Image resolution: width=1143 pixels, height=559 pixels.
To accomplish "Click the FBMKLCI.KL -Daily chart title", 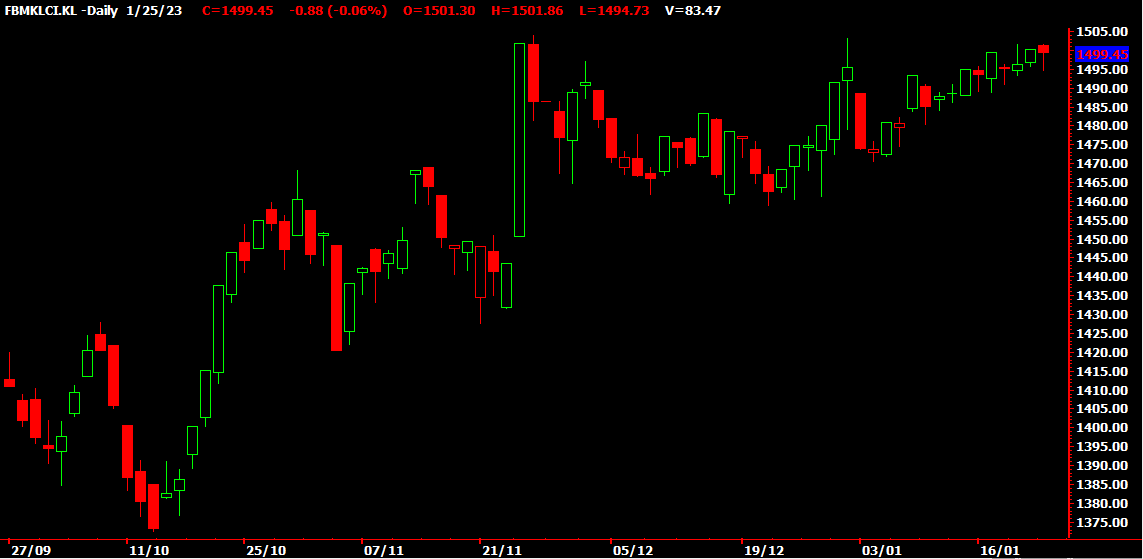I will point(62,11).
